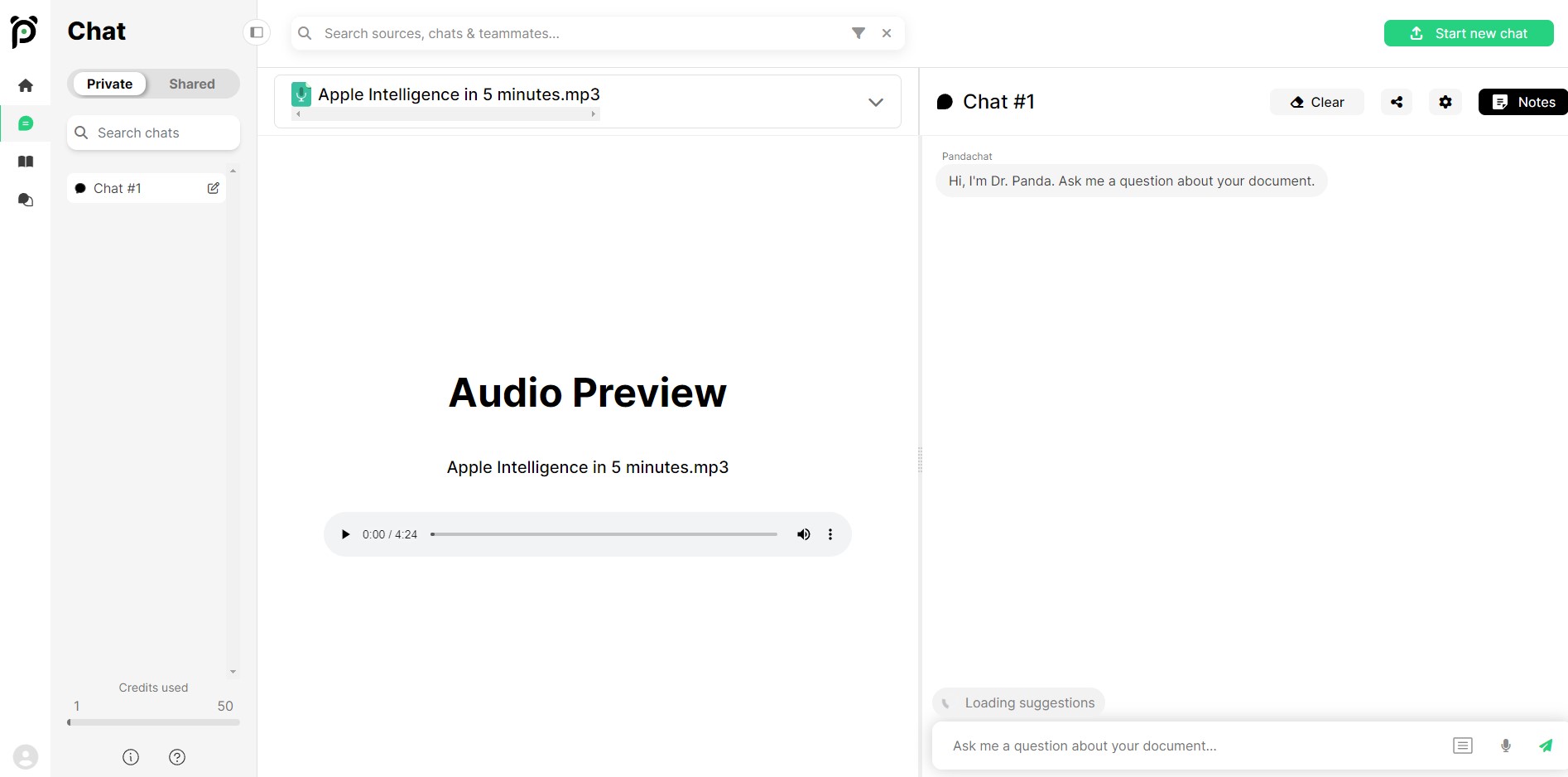Viewport: 1568px width, 777px height.
Task: Collapse the chat sidebar panel
Action: 257,33
